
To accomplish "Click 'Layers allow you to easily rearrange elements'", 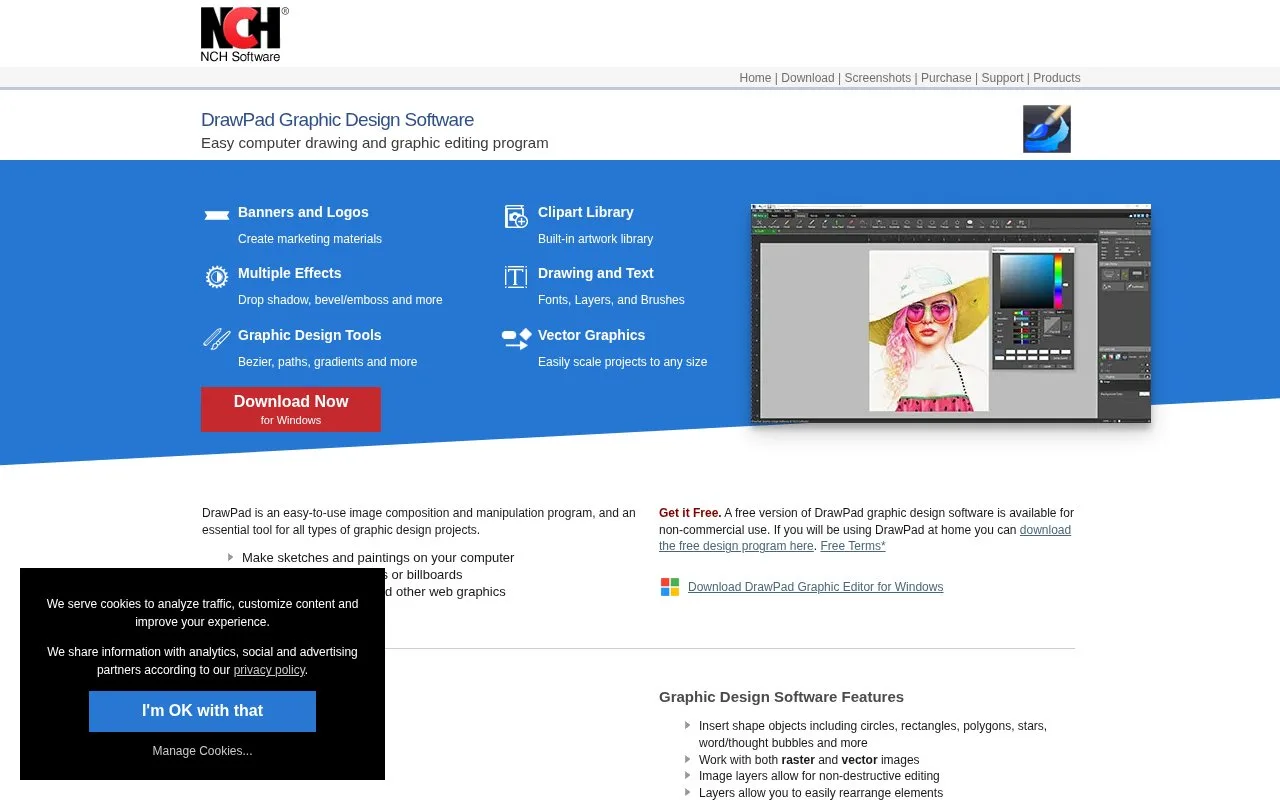I will [821, 793].
